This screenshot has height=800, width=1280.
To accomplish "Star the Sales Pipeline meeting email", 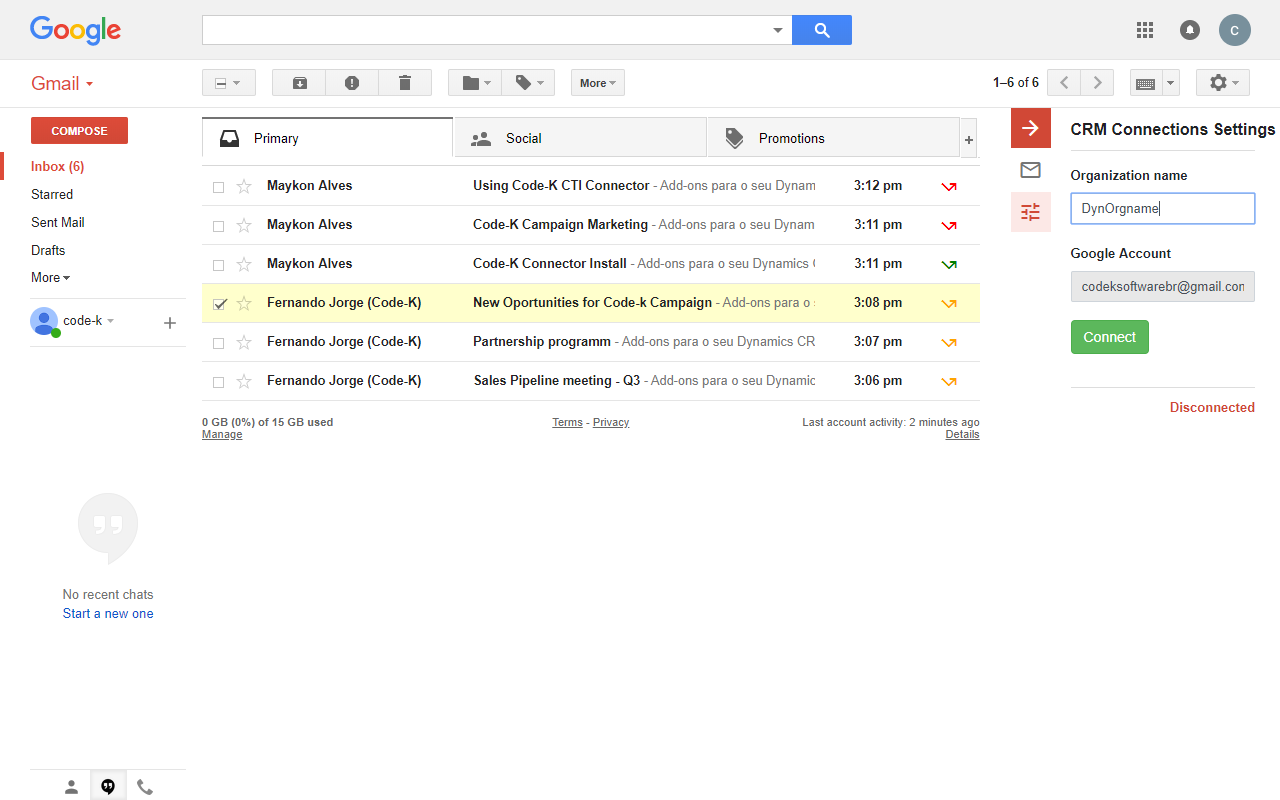I will click(x=244, y=381).
